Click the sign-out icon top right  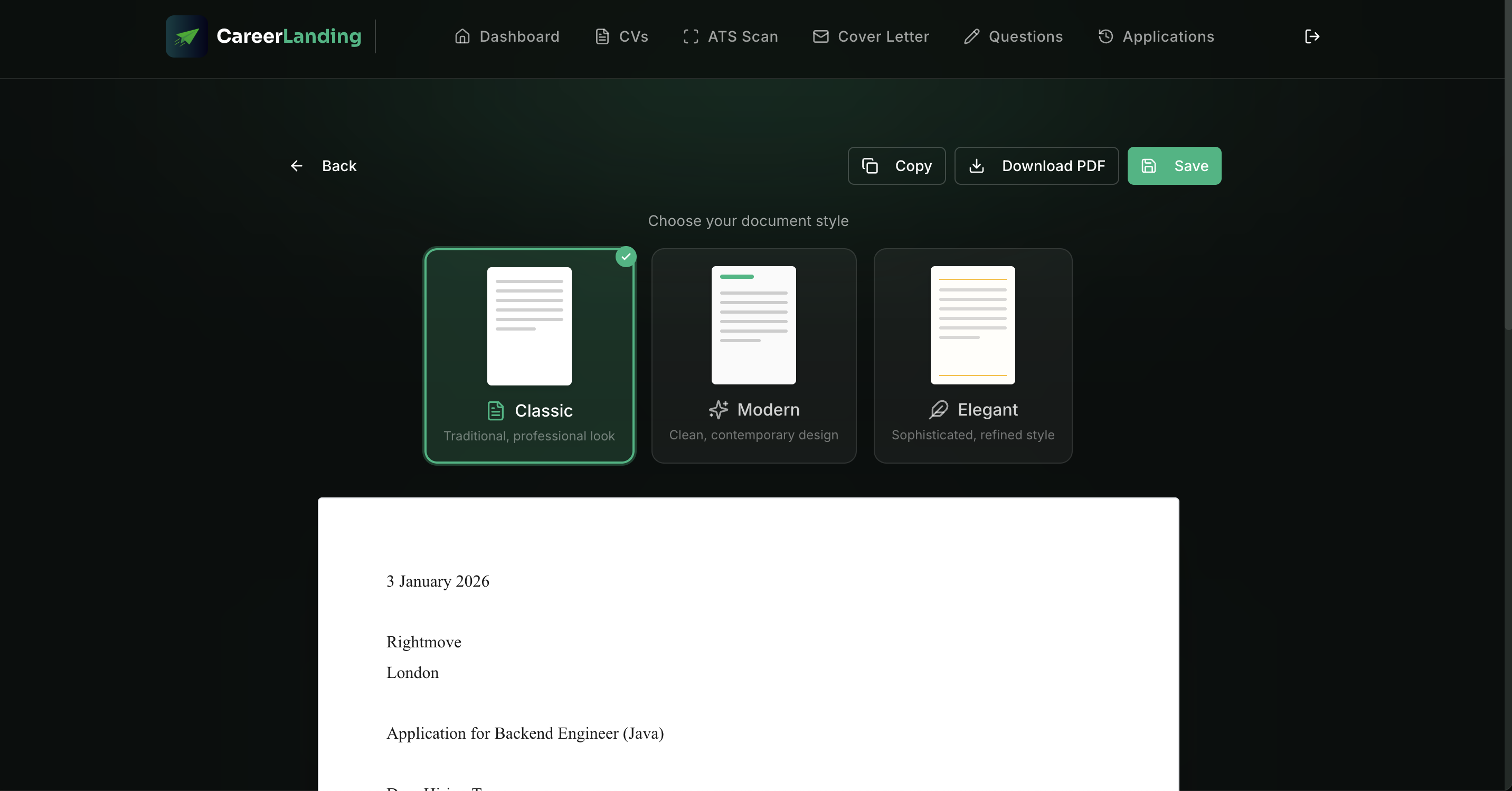[x=1312, y=36]
